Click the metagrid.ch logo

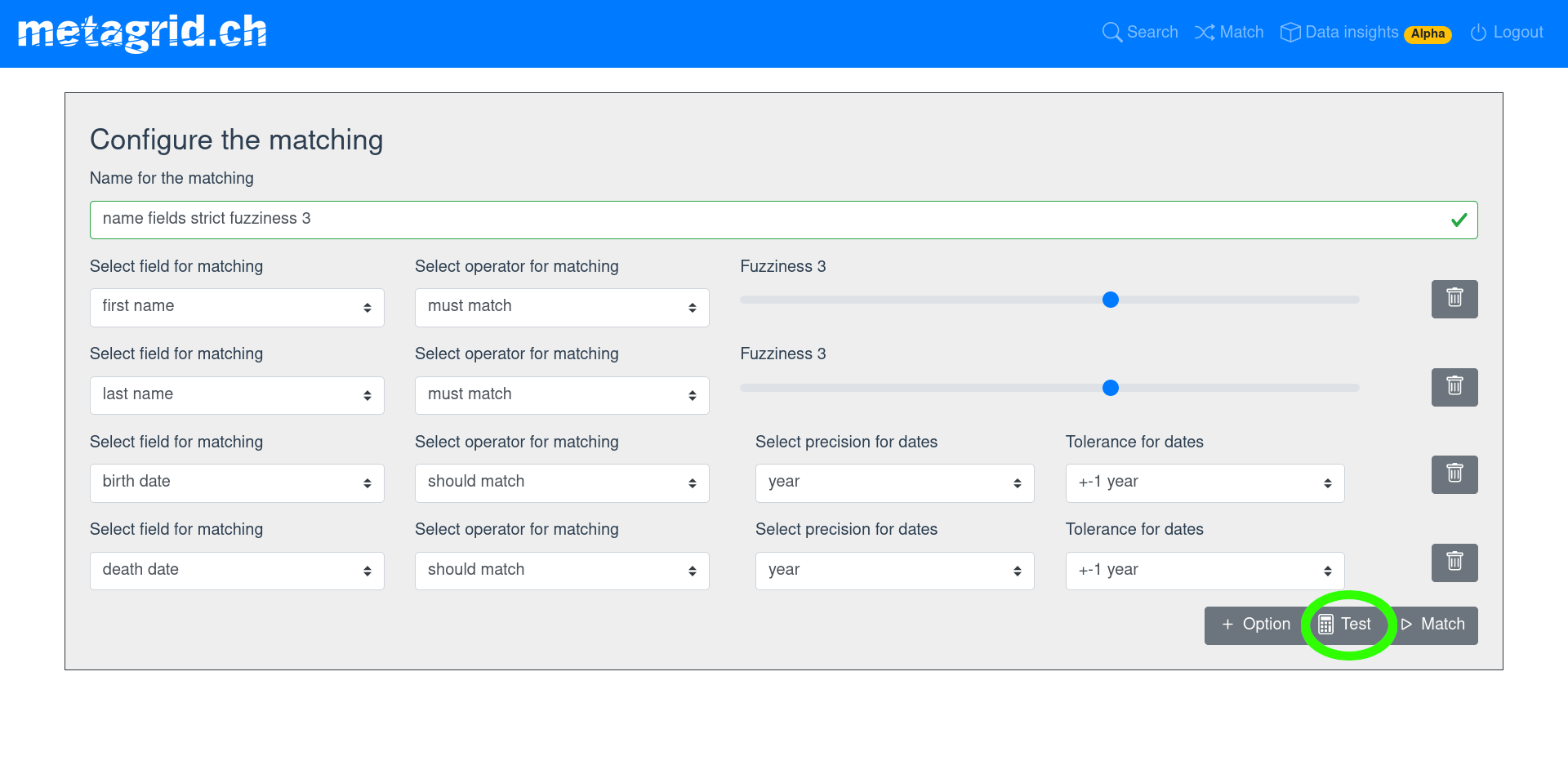142,33
